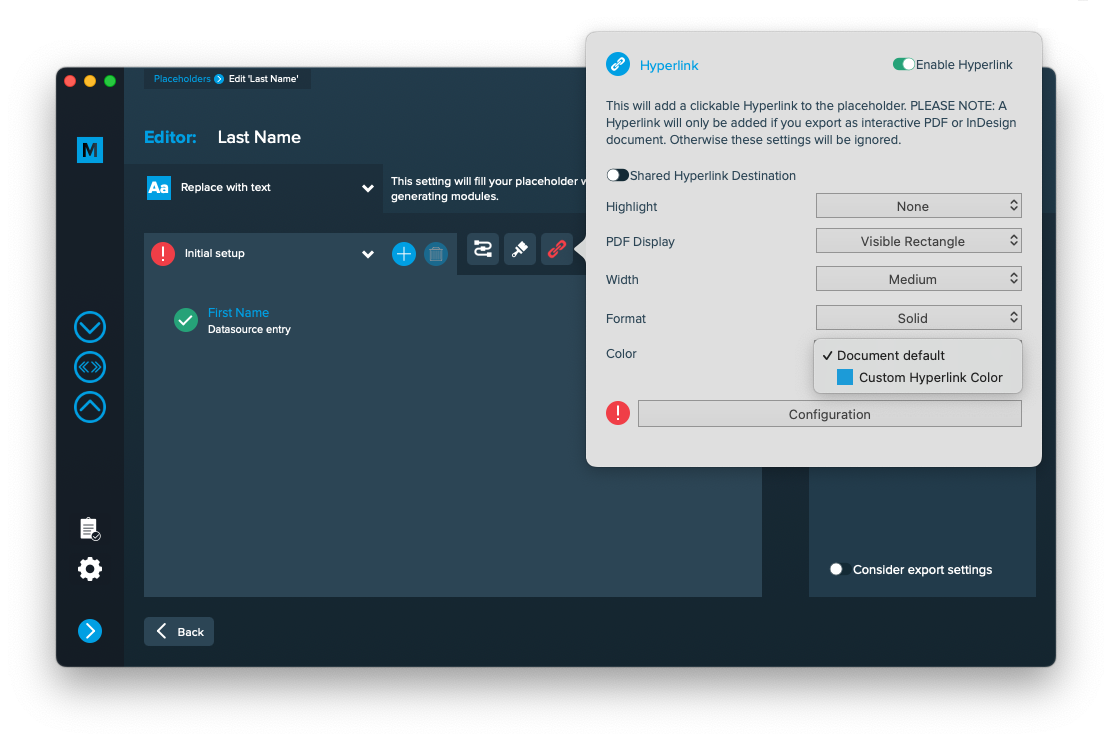
Task: Click the red hyperlink chain icon
Action: 556,250
